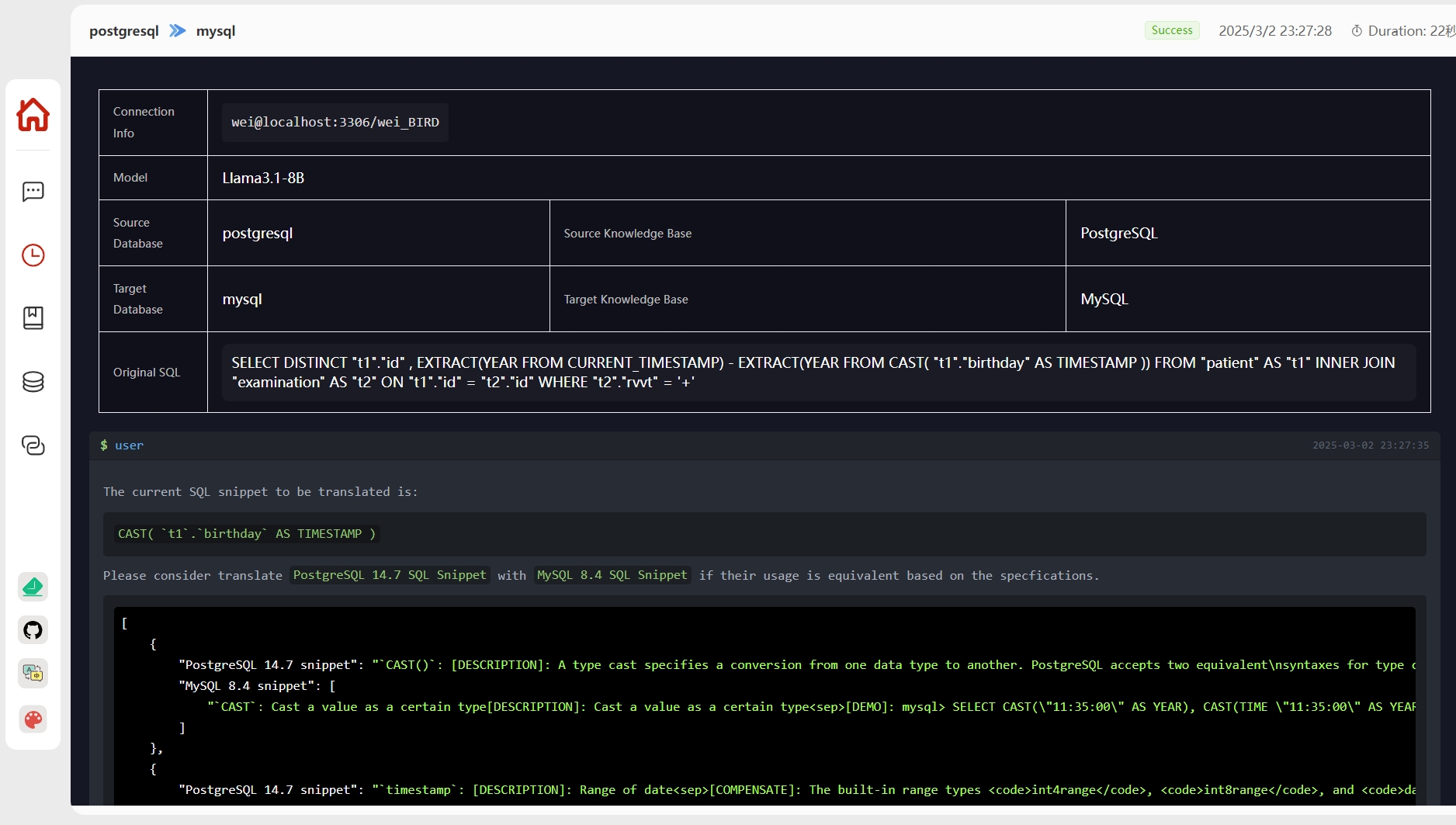Select postgresql in the breadcrumb
1456x825 pixels.
click(x=124, y=31)
